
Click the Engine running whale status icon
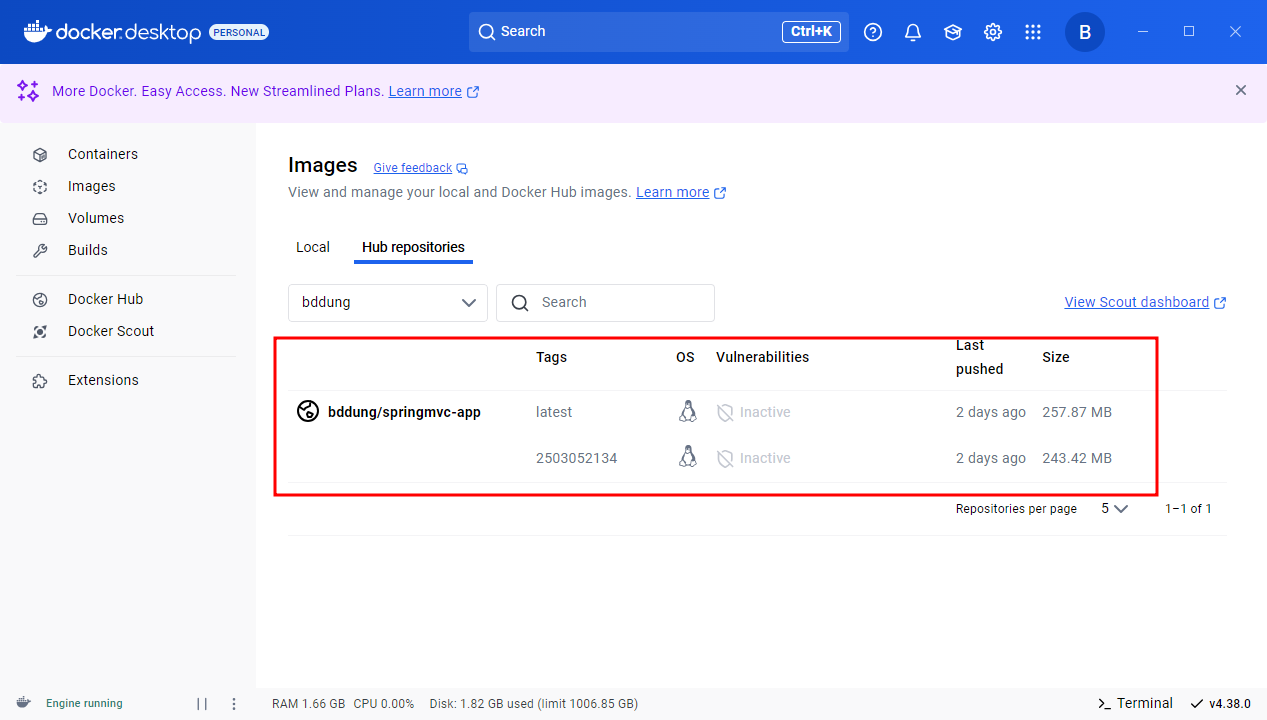23,703
